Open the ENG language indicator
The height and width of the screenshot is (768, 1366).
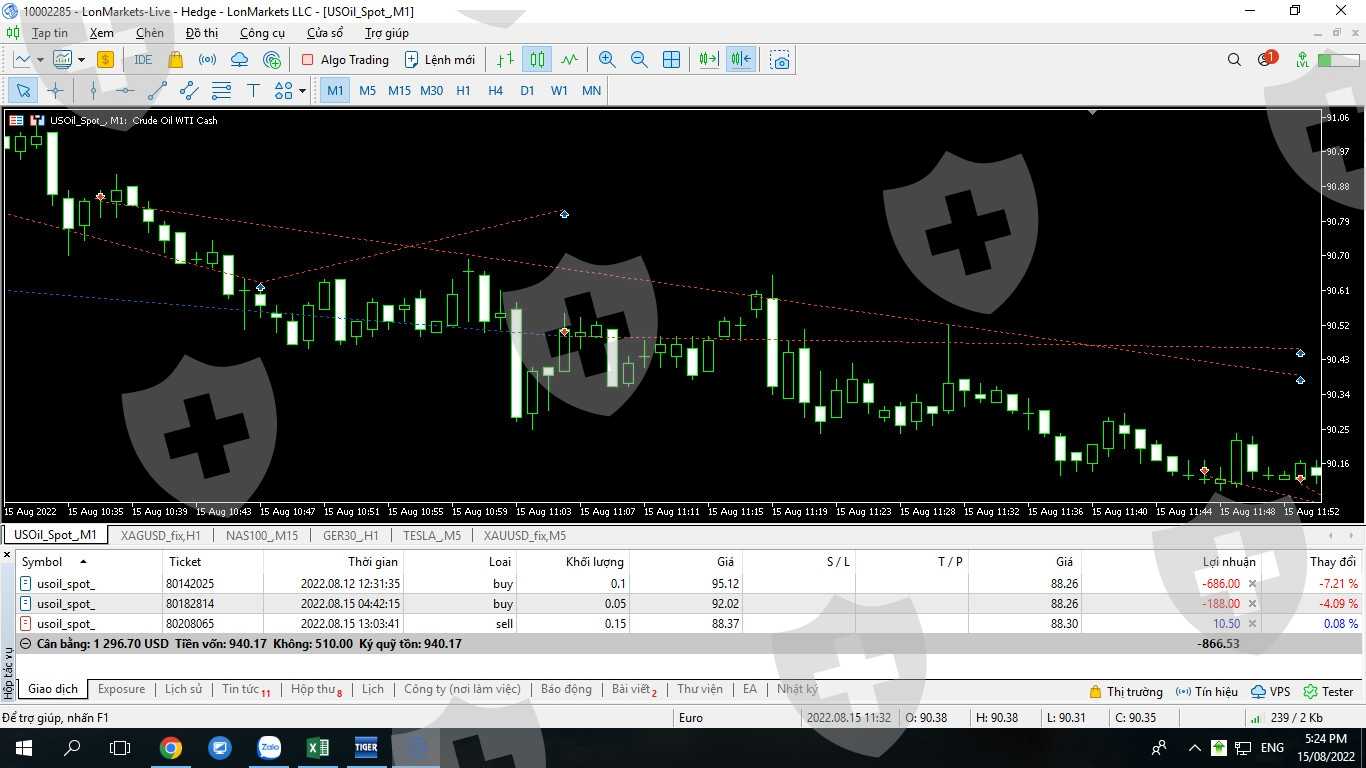[1272, 748]
